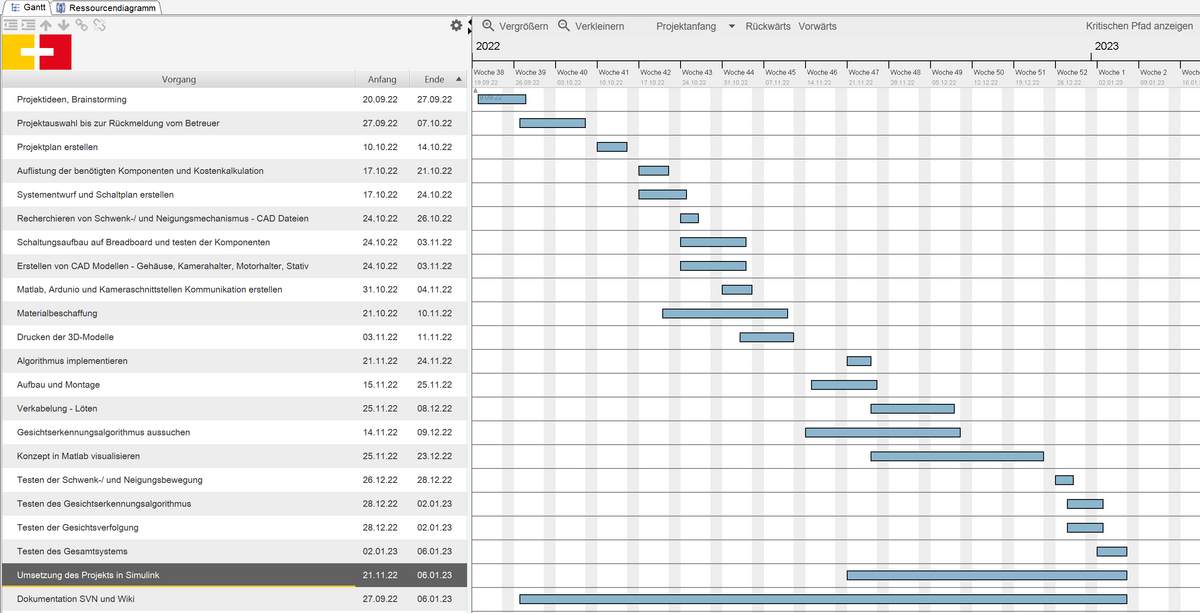Select the Gantt tab
Viewport: 1200px width, 613px height.
(32, 7)
